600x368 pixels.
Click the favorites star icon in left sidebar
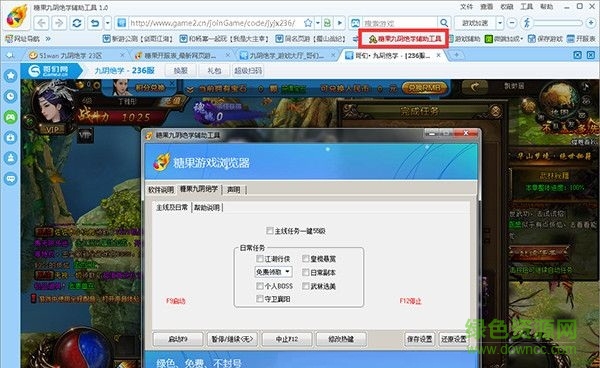click(x=10, y=75)
